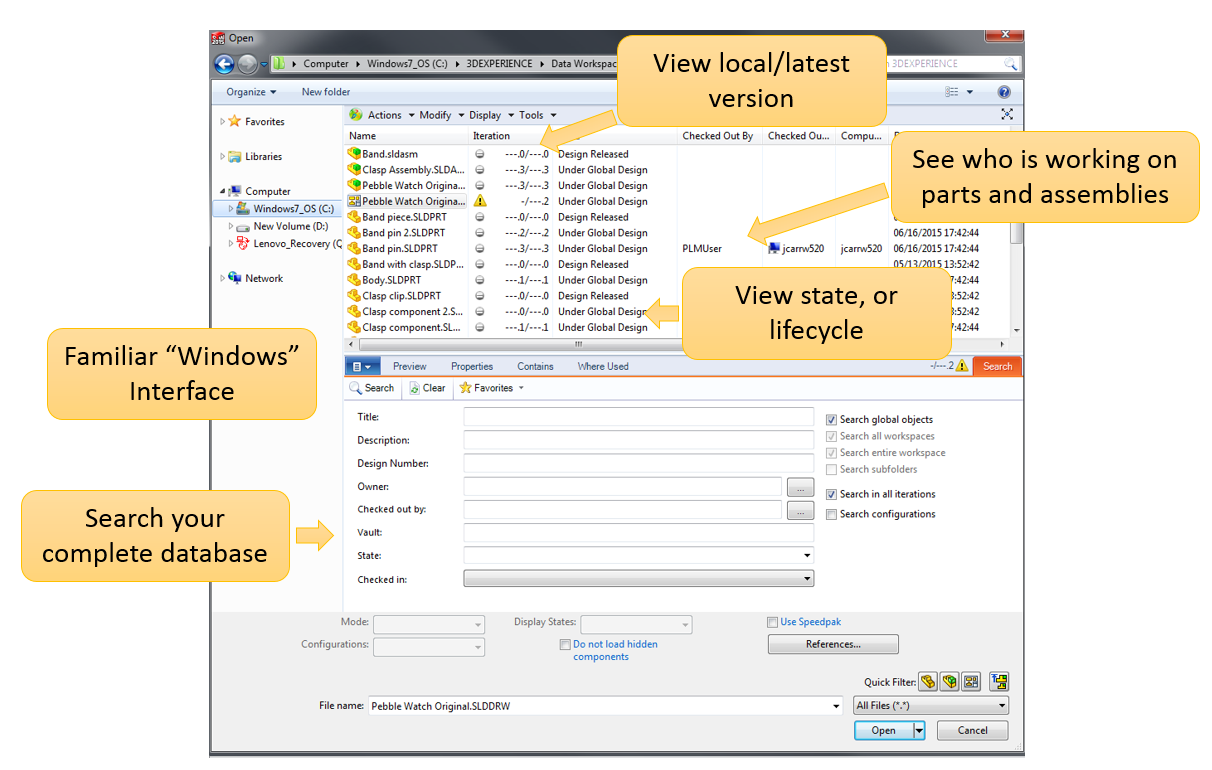
Task: Uncheck Search global objects
Action: [x=832, y=420]
